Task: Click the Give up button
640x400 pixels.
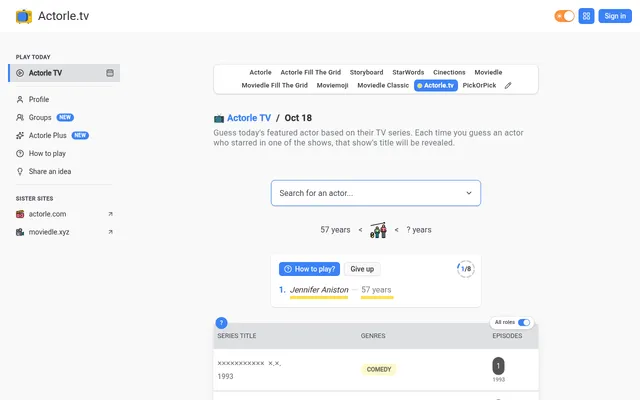Action: click(x=362, y=269)
